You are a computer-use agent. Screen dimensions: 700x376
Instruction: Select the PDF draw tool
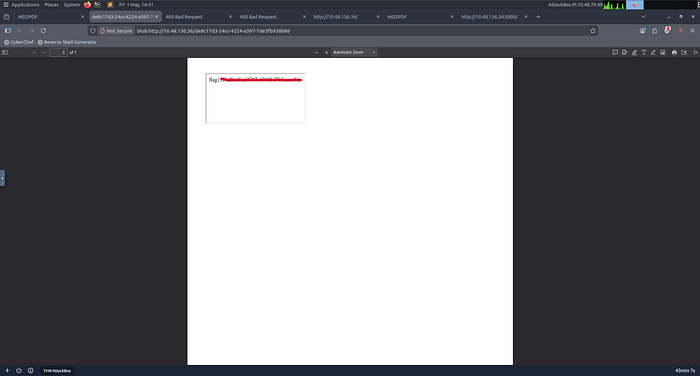(653, 52)
